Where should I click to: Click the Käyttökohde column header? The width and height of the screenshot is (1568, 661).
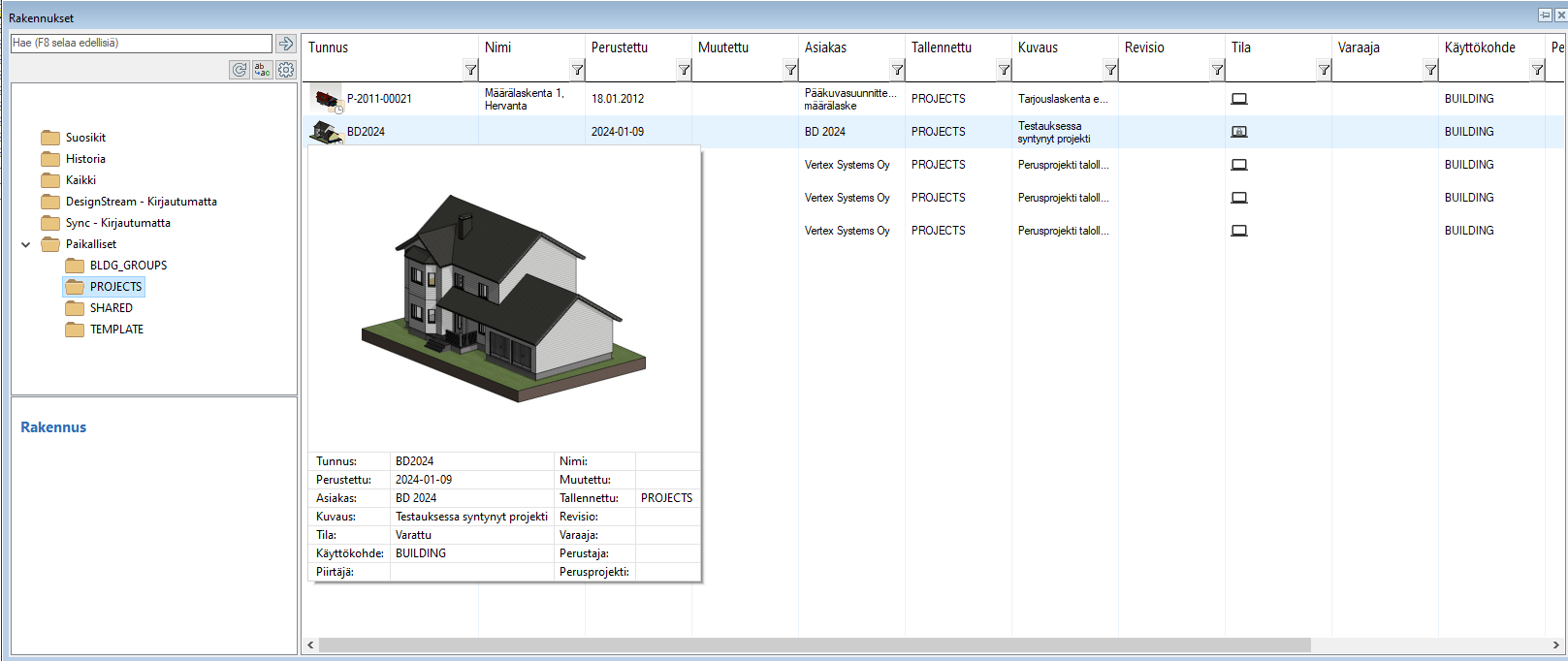pos(1480,47)
